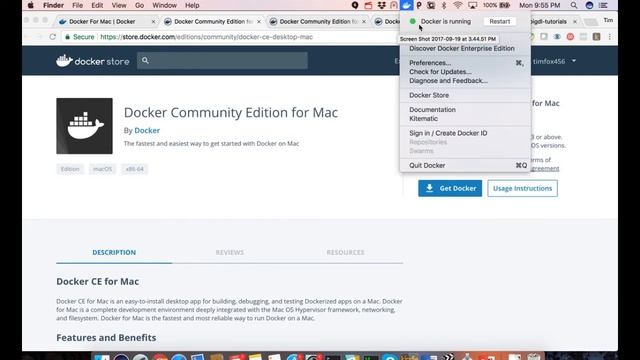The image size is (640, 360).
Task: Switch to the Docker For Mac | Docker browser tab
Action: [102, 21]
